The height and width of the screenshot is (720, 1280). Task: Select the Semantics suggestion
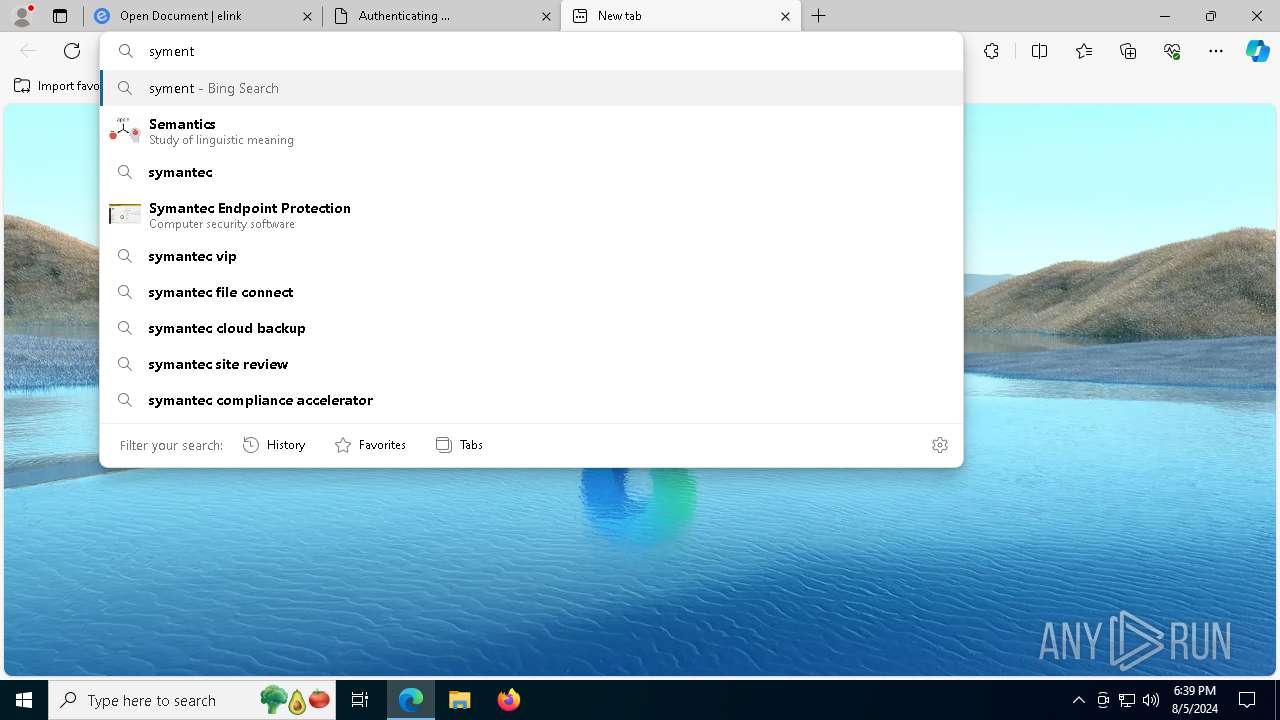tap(531, 130)
